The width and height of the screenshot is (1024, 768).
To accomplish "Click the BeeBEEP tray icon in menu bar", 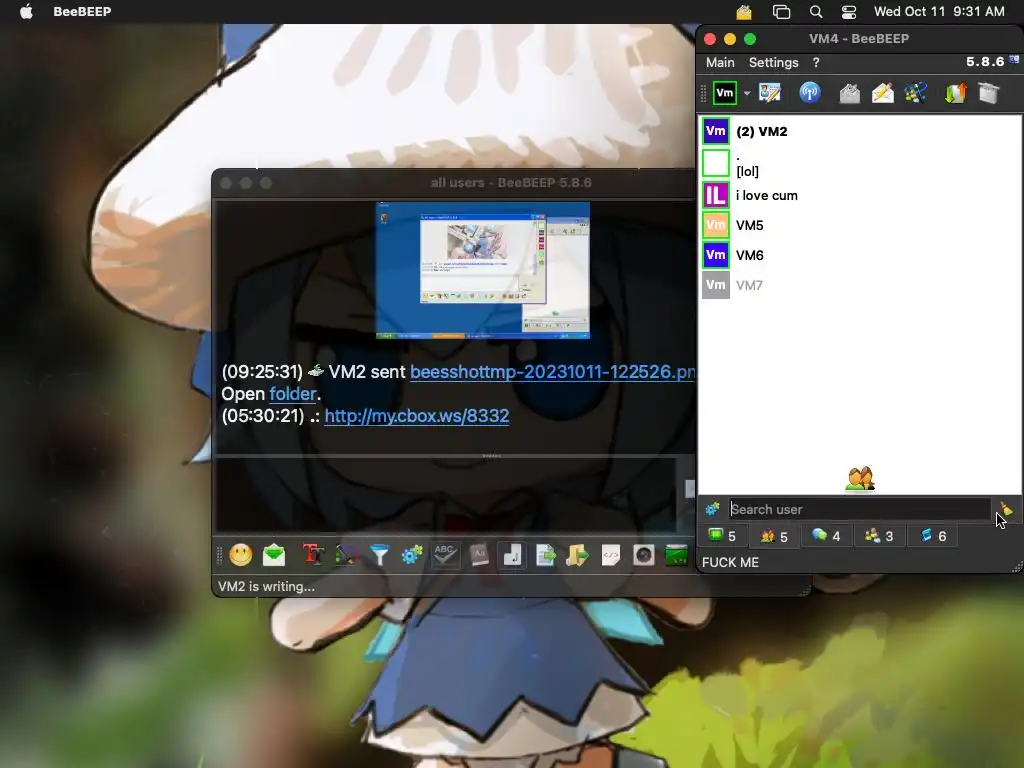I will (x=744, y=12).
